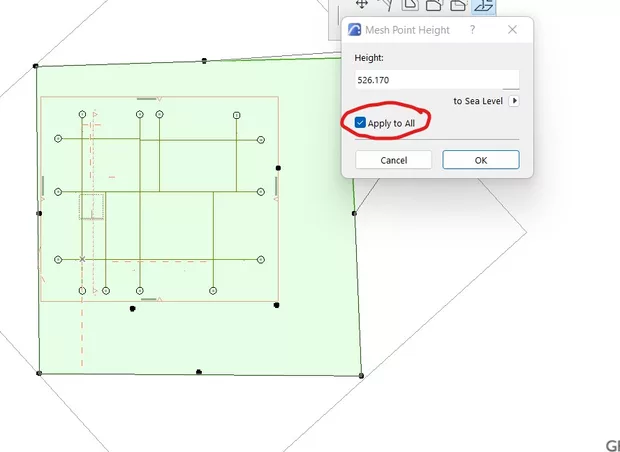
Task: Select mesh node at top-left corner
Action: (x=36, y=66)
